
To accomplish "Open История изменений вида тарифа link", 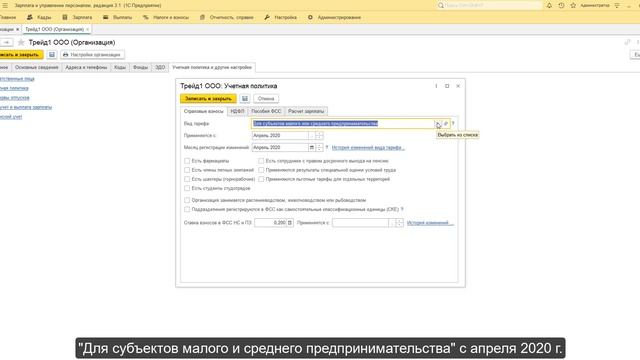I will tap(368, 148).
